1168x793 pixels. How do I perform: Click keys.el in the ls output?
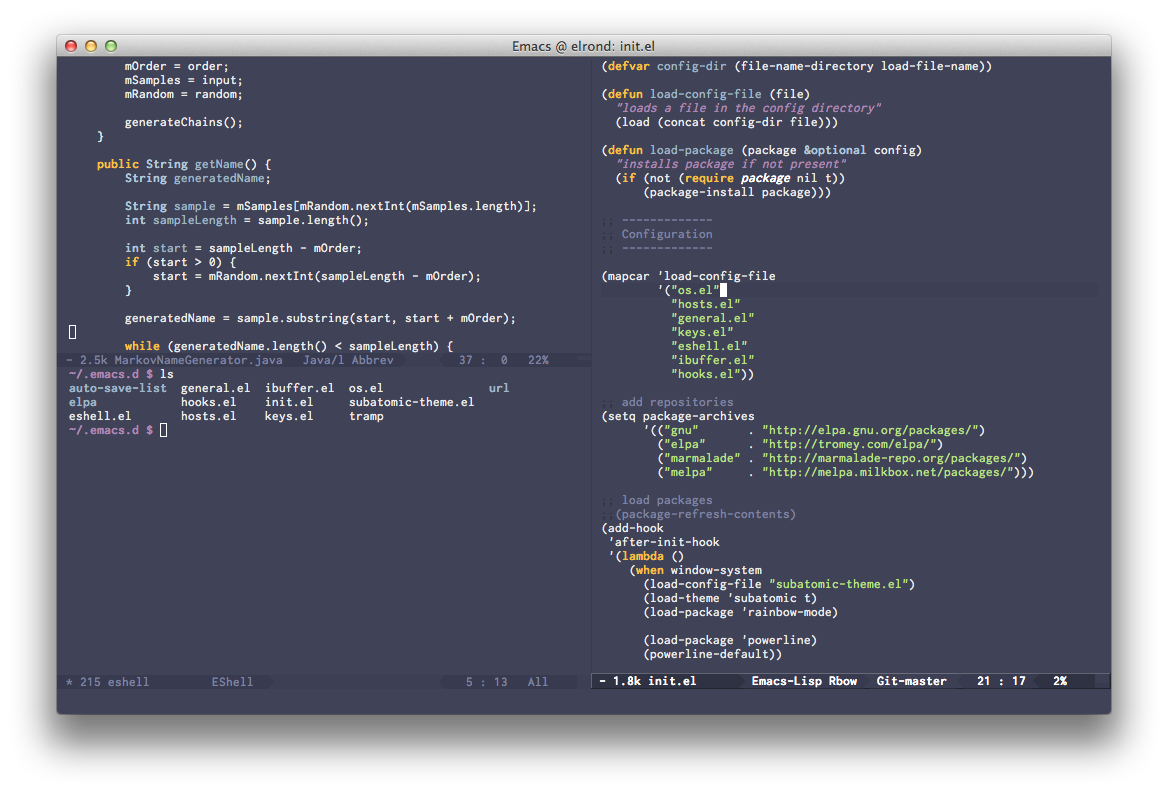(x=289, y=416)
